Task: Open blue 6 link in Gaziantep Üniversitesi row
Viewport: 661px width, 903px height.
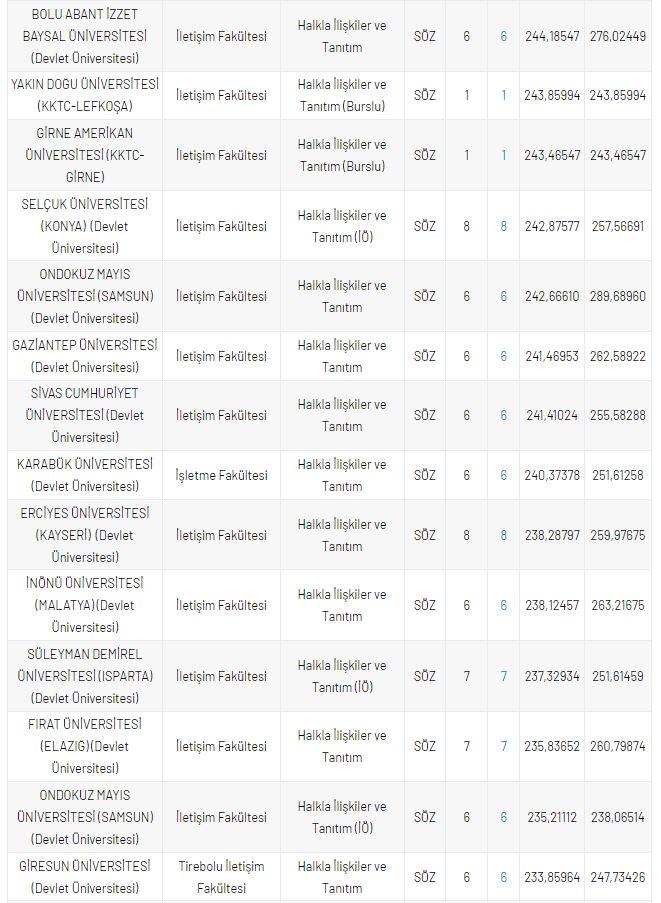Action: click(x=504, y=356)
